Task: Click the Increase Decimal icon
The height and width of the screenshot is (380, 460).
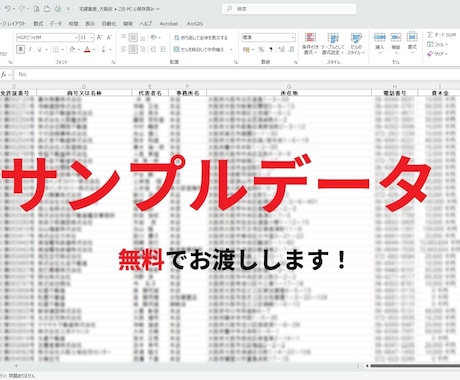Action: pyautogui.click(x=281, y=49)
